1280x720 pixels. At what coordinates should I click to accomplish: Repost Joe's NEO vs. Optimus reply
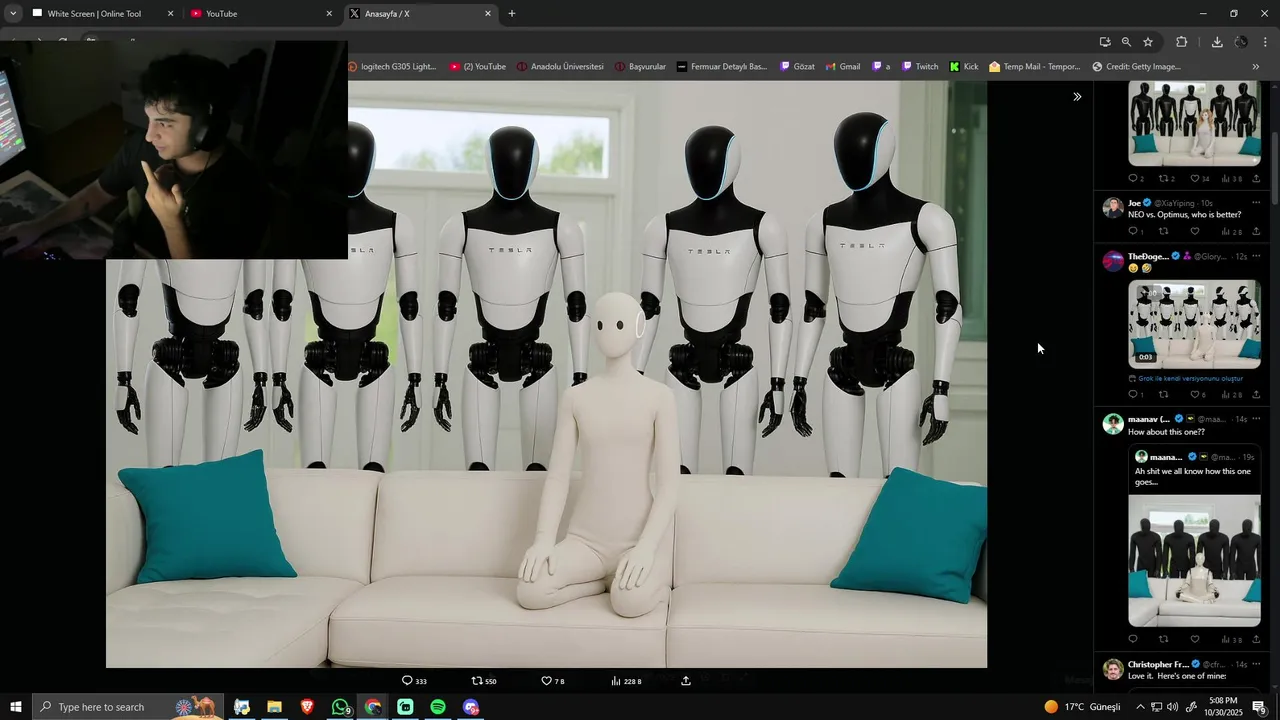[x=1163, y=231]
